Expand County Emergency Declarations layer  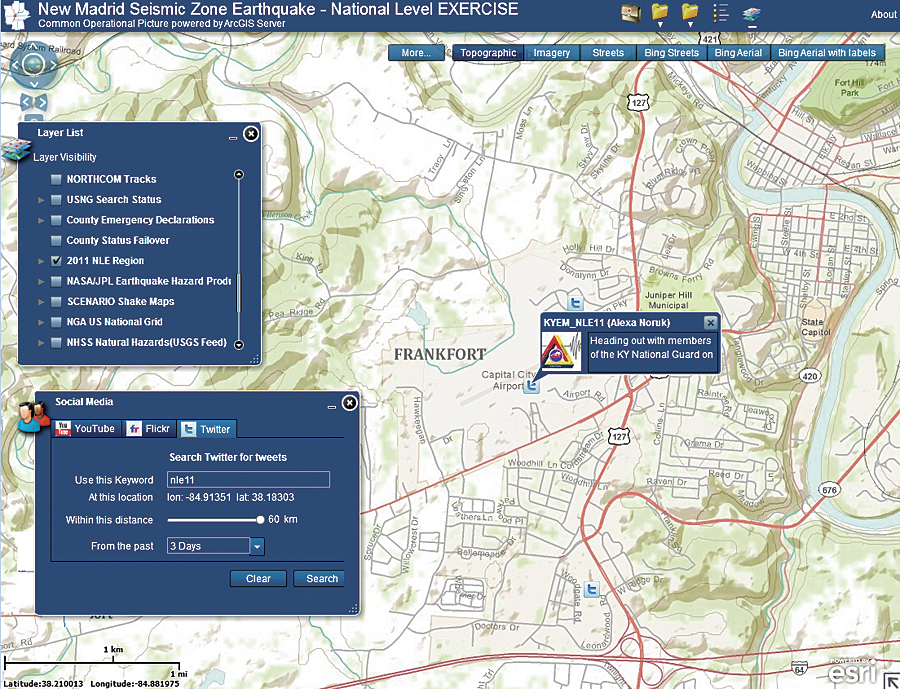click(x=41, y=220)
